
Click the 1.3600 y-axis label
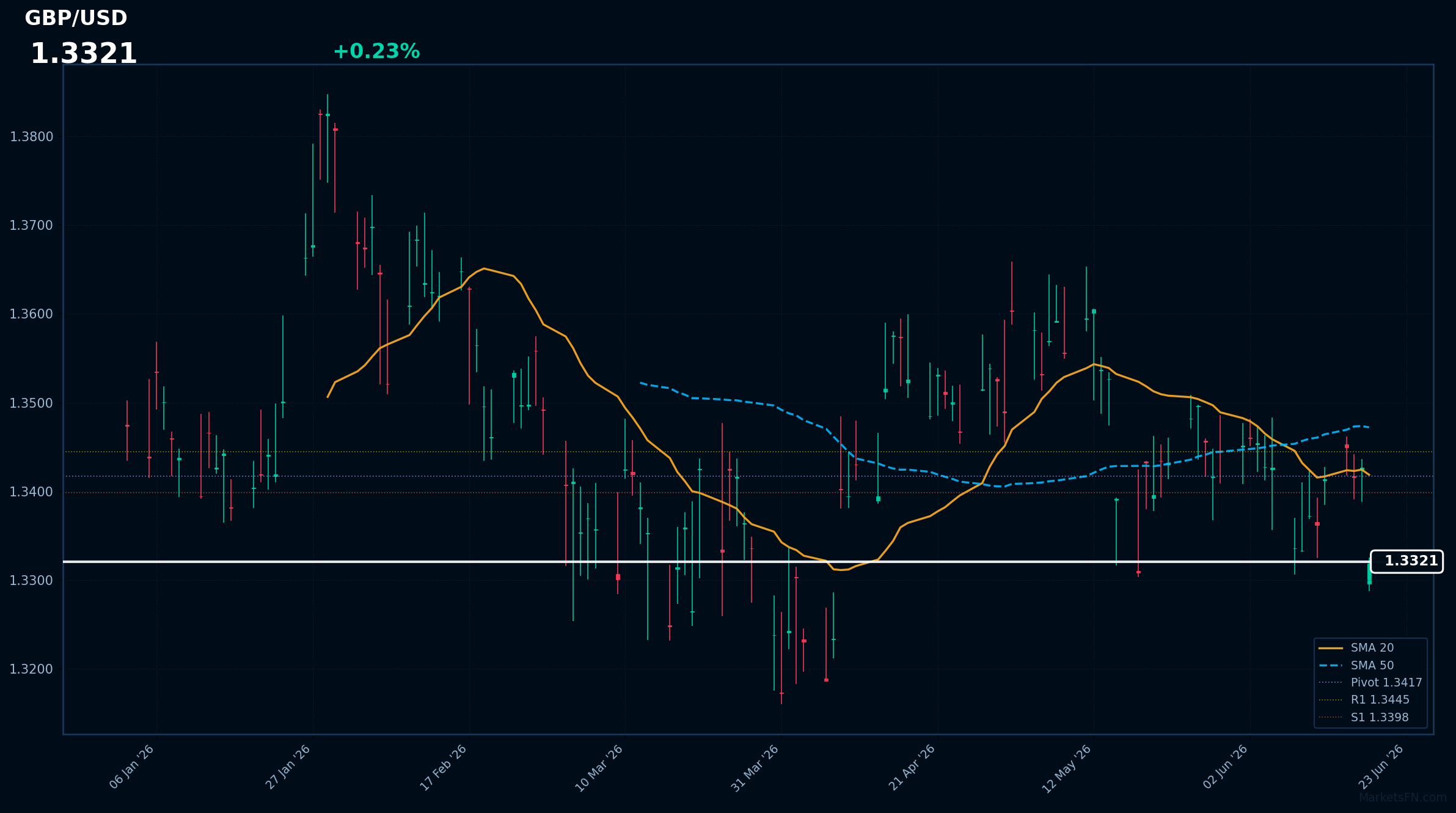[32, 314]
